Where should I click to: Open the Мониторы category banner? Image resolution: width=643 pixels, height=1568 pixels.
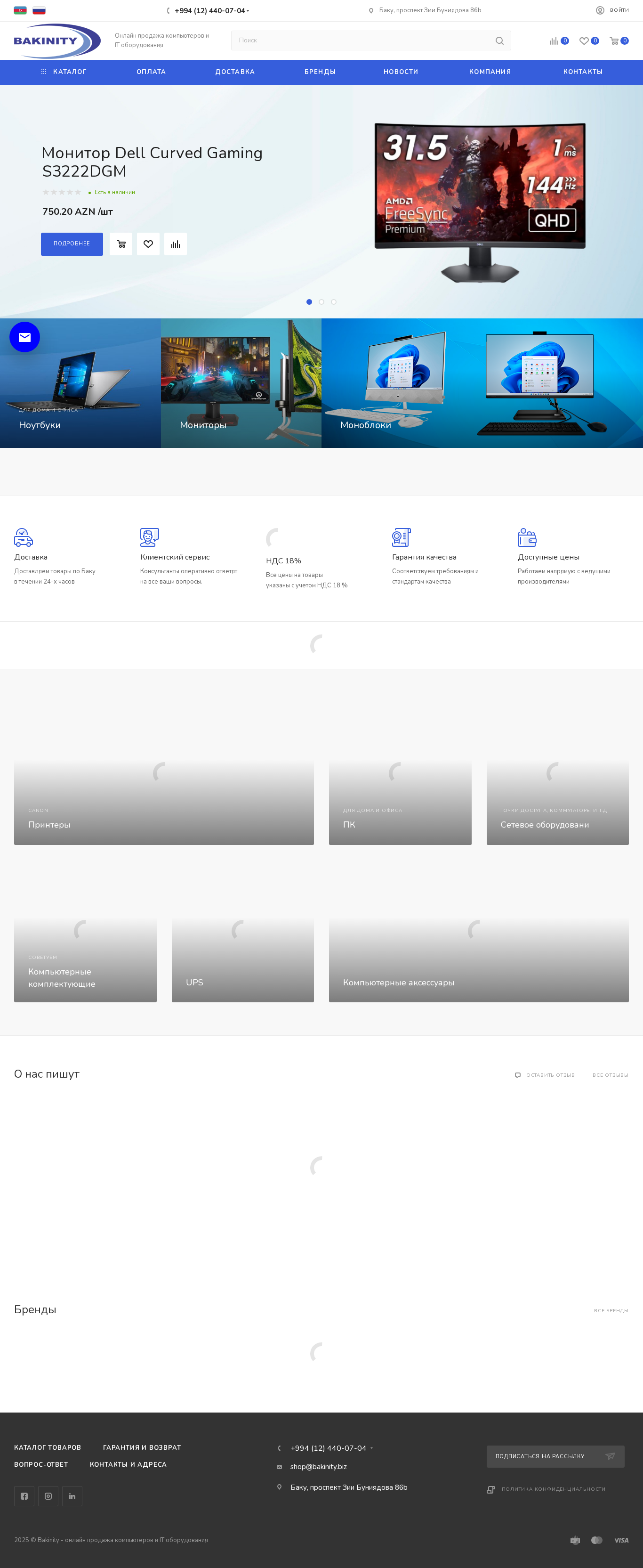click(241, 383)
